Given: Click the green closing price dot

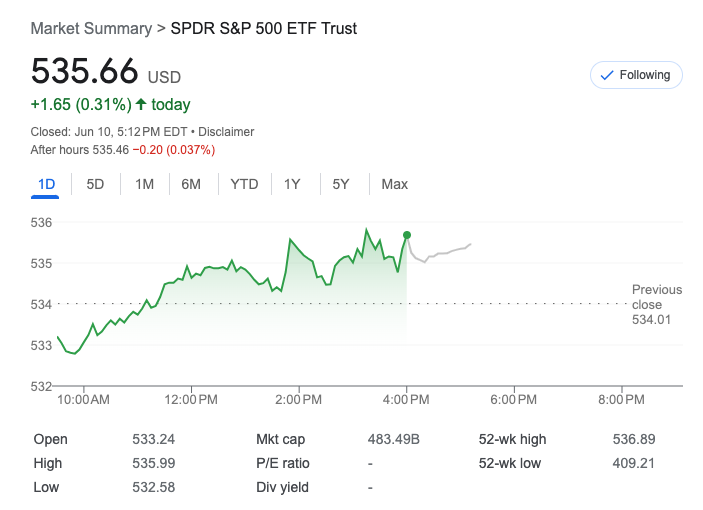Looking at the screenshot, I should point(406,235).
